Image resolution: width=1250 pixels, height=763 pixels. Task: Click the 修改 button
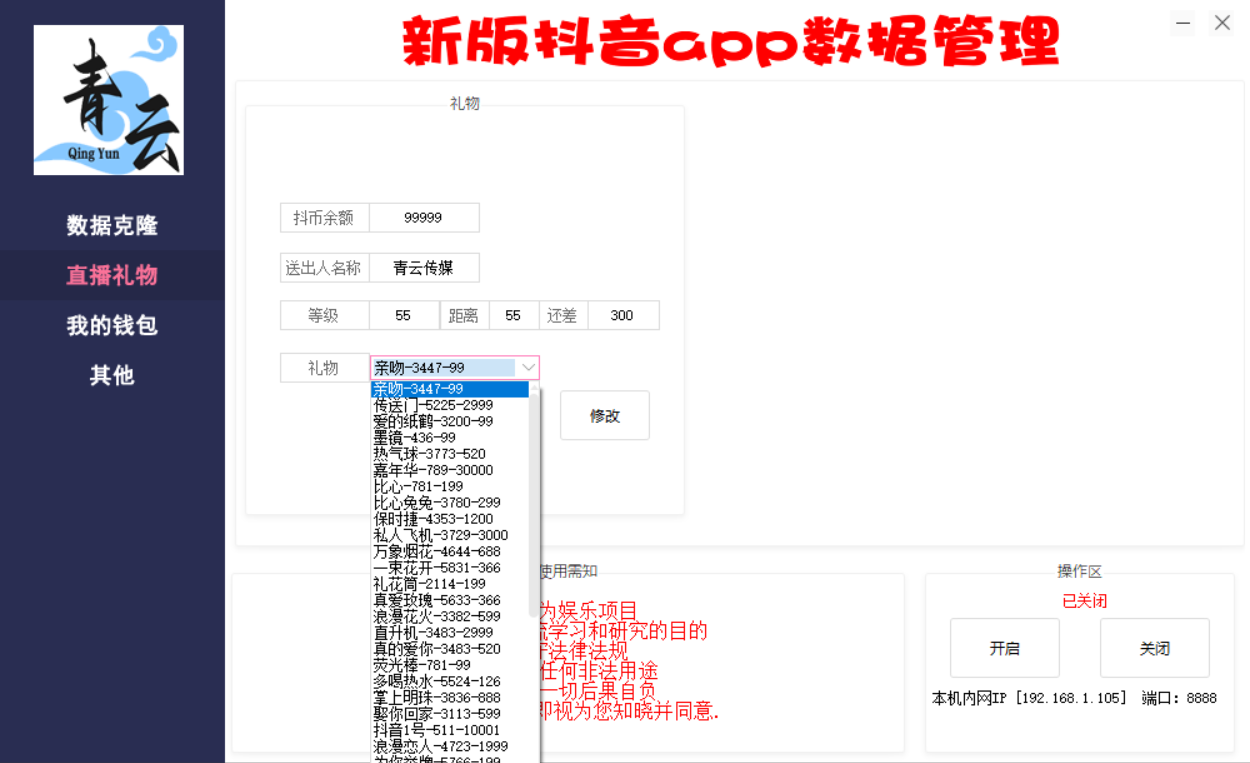605,415
